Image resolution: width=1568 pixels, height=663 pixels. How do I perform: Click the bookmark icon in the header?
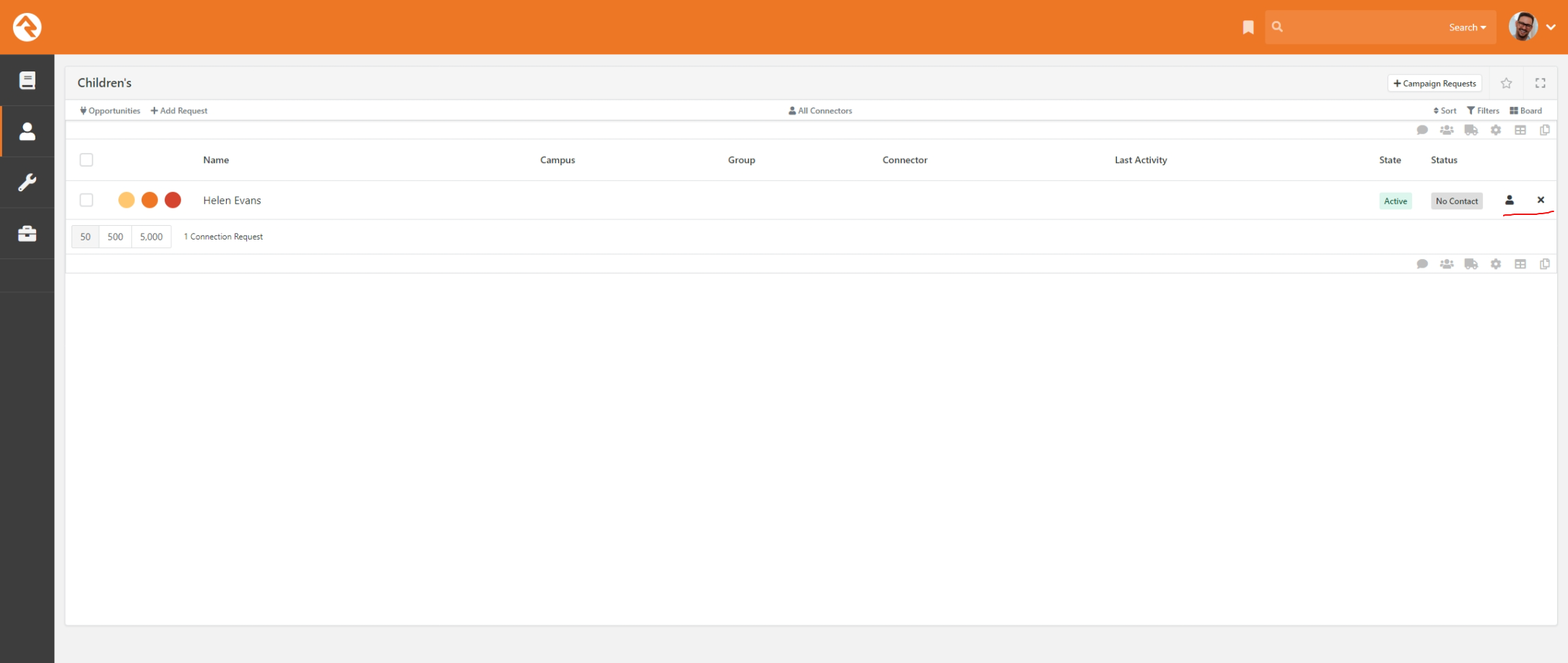tap(1247, 27)
